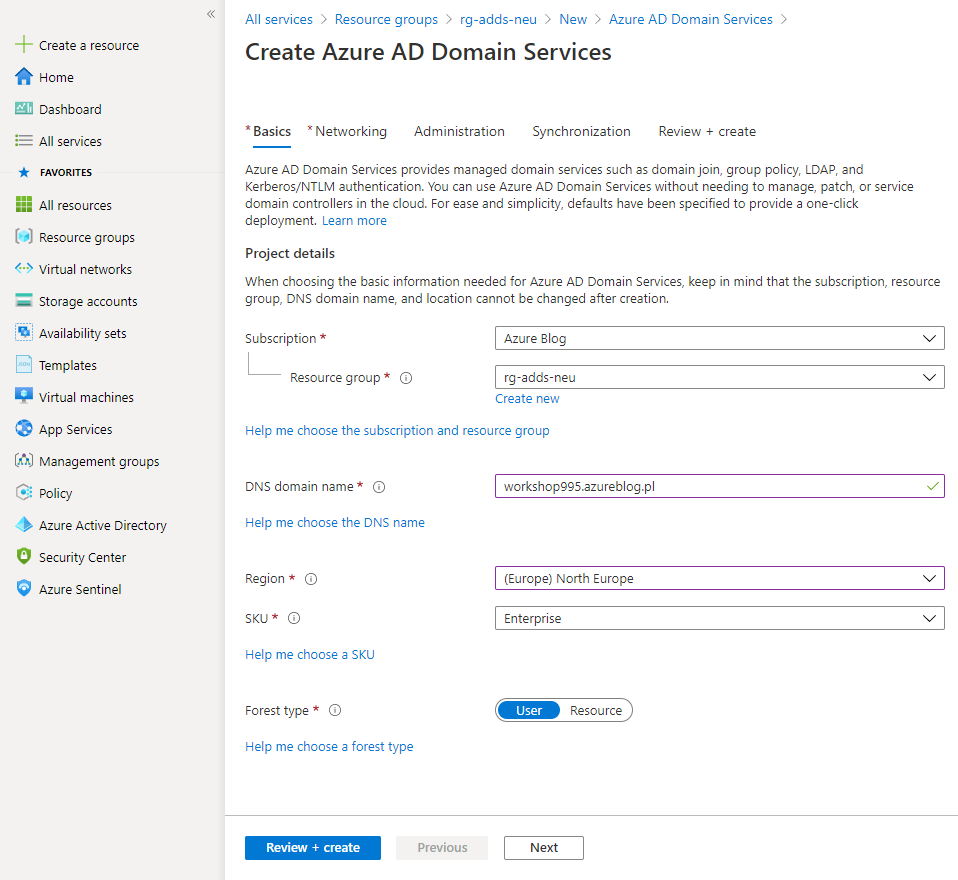Image resolution: width=958 pixels, height=880 pixels.
Task: Click the info icon beside Resource group
Action: [405, 377]
